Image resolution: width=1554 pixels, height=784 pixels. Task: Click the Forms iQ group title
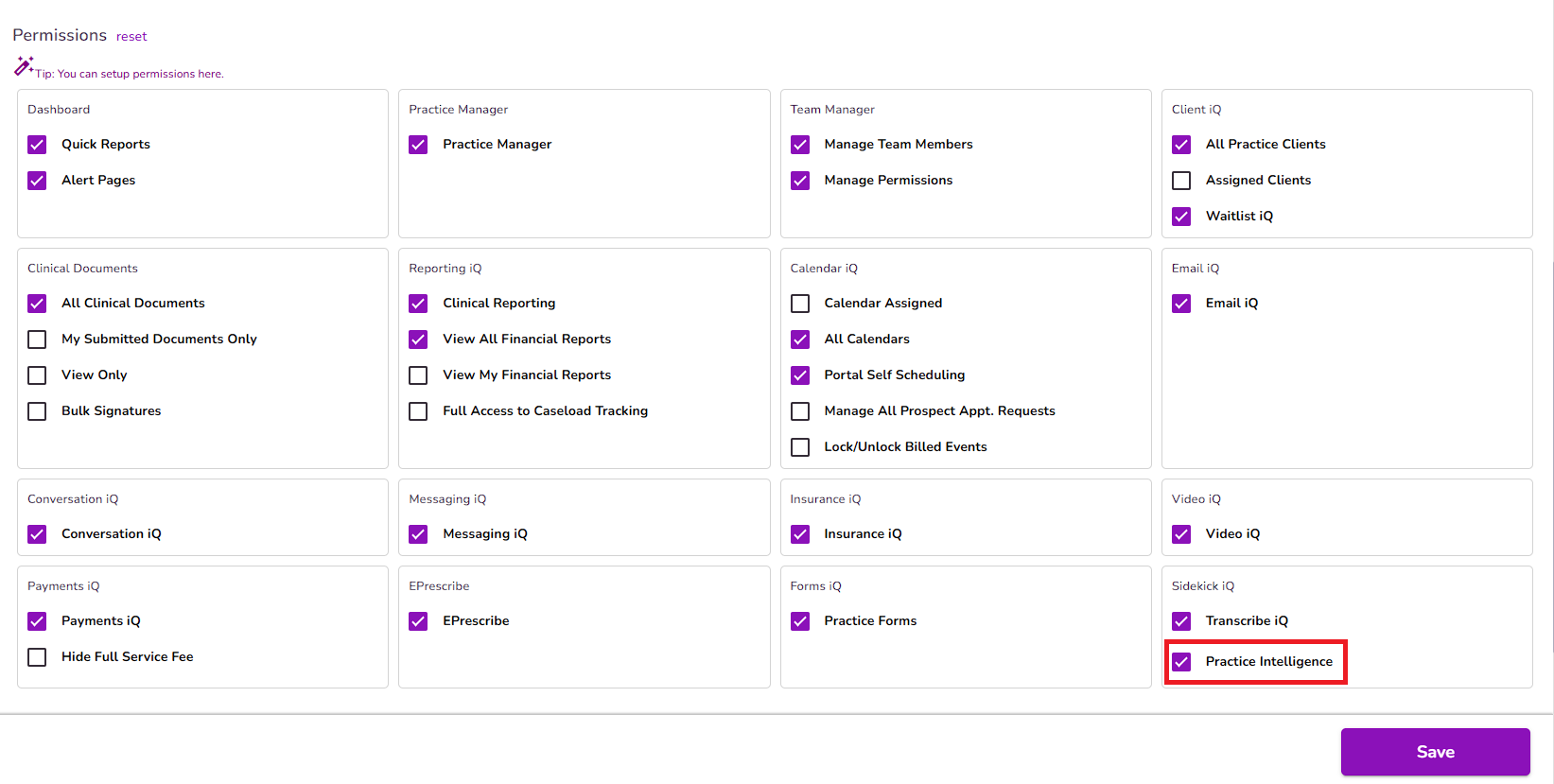815,586
